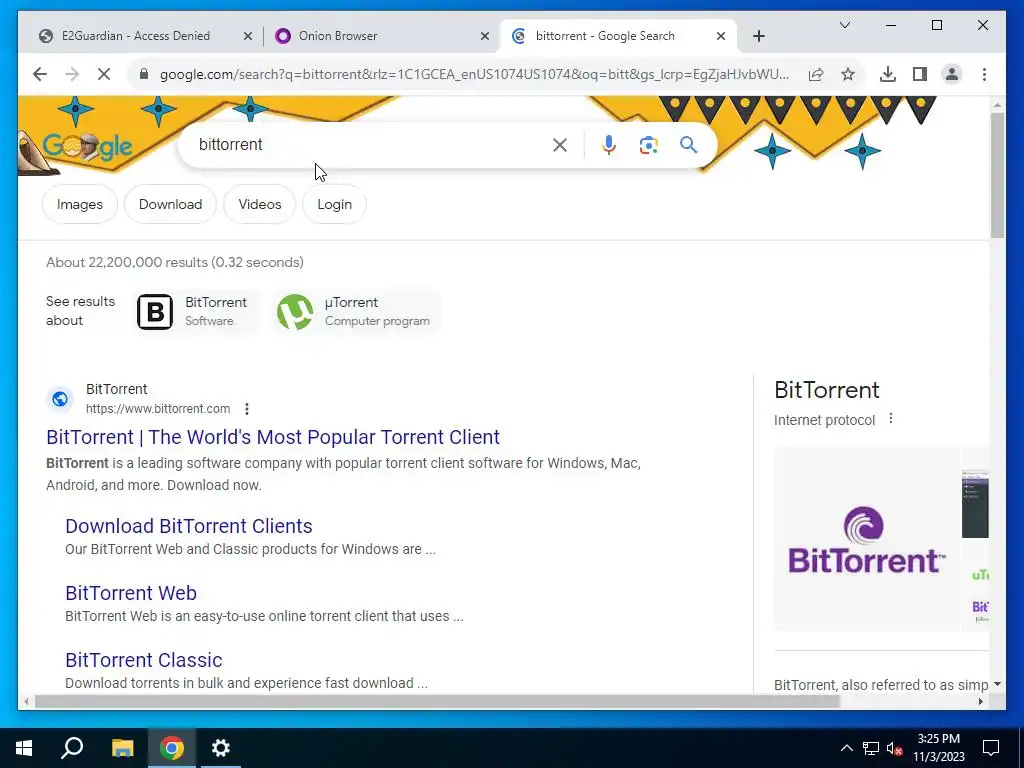Stop loading the page
Viewport: 1024px width, 768px height.
[x=104, y=74]
